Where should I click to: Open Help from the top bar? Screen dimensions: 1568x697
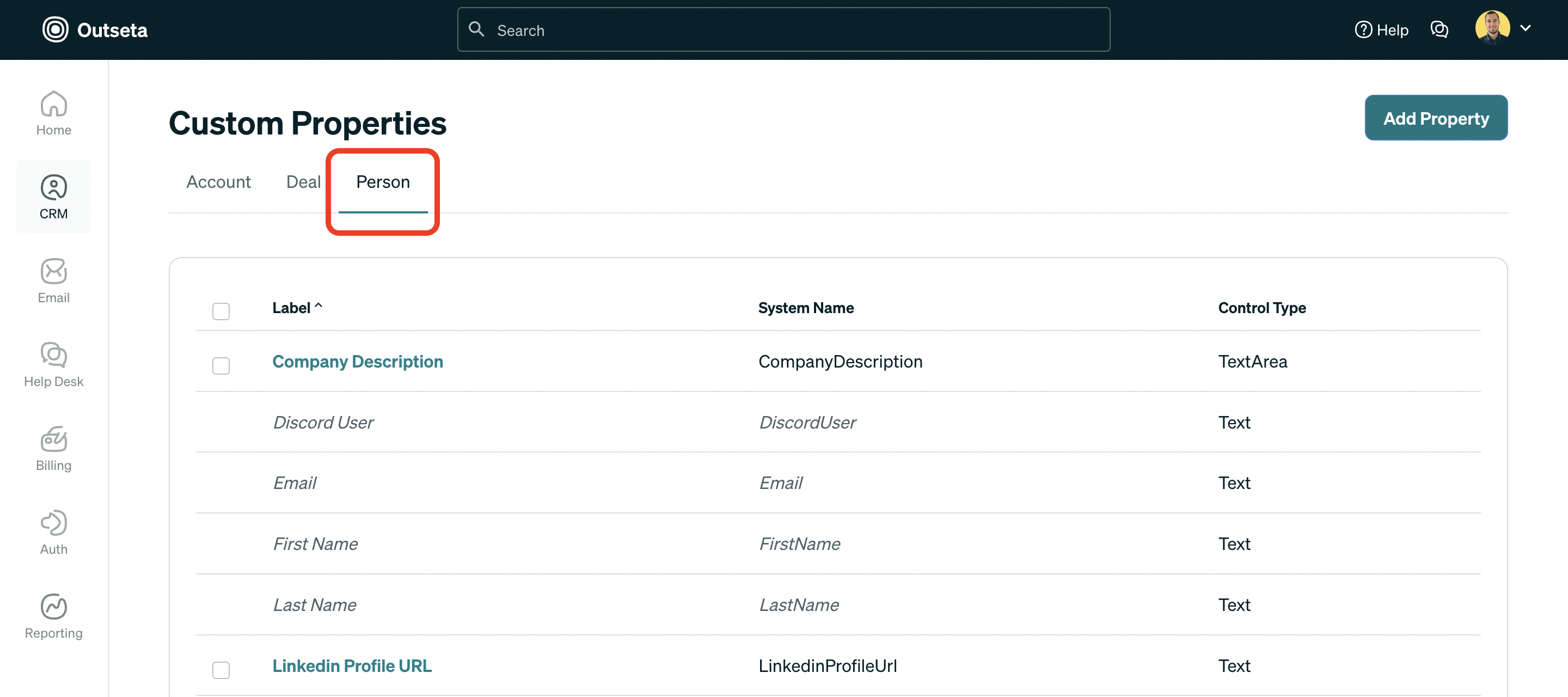(1381, 29)
